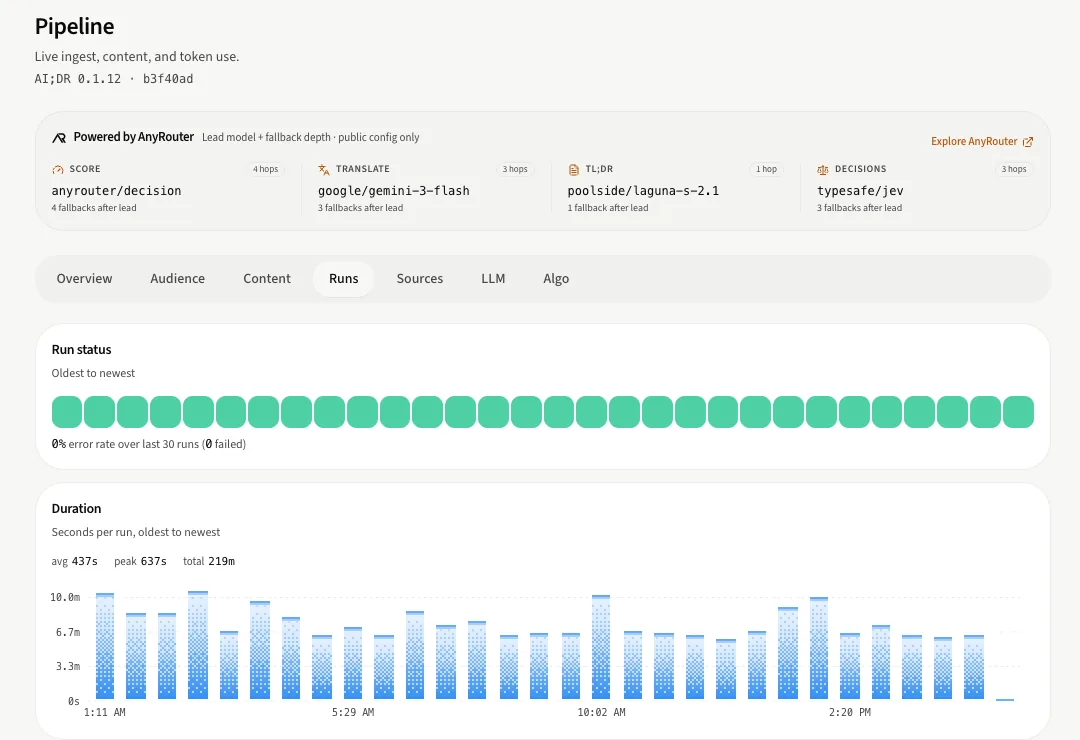The width and height of the screenshot is (1080, 740).
Task: Go to the Sources tab
Action: pyautogui.click(x=419, y=278)
